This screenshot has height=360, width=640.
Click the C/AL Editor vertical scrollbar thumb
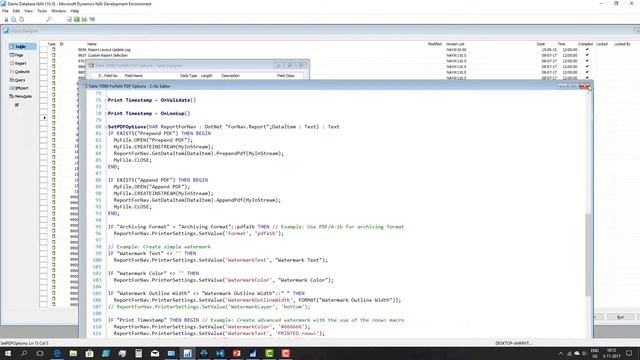pos(588,254)
